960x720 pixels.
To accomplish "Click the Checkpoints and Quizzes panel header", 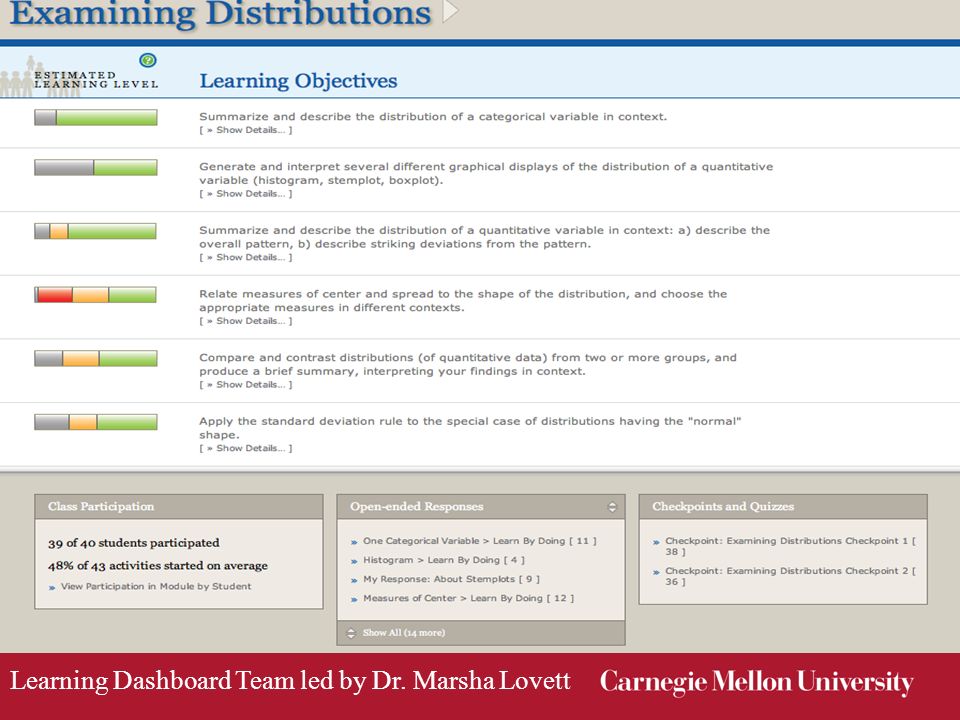I will [783, 507].
